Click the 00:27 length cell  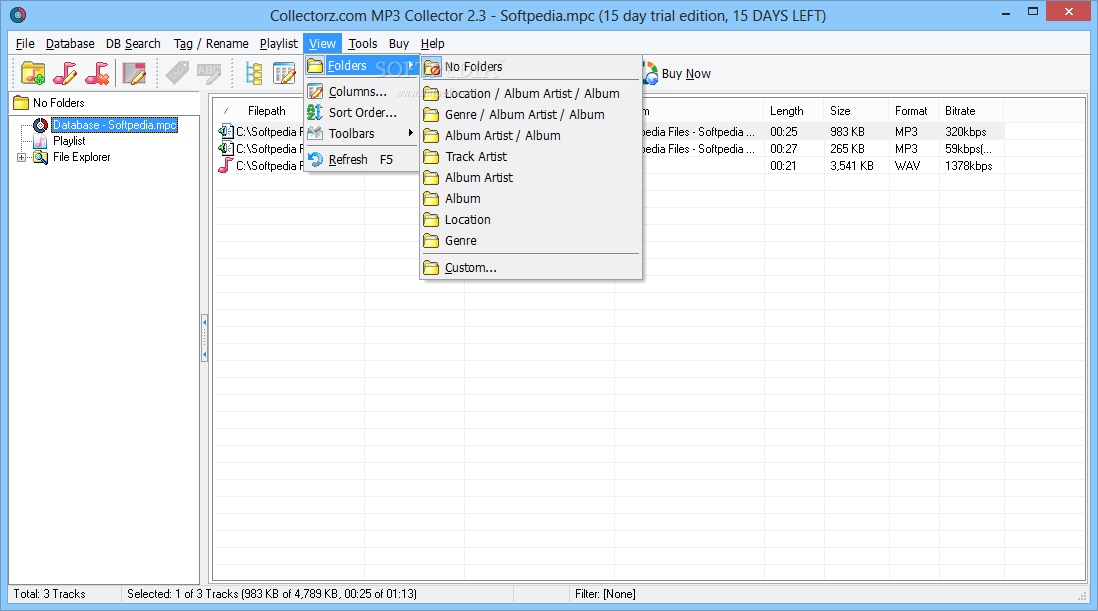pos(784,149)
